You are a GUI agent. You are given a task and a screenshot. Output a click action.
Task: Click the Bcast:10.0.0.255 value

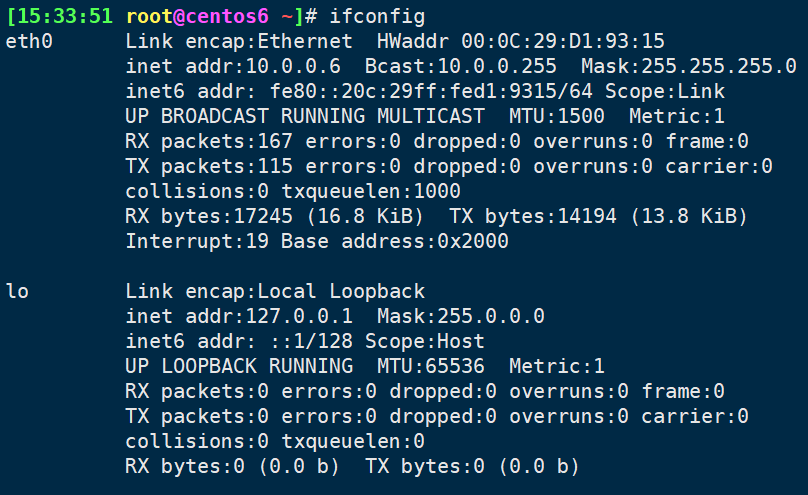pyautogui.click(x=461, y=66)
